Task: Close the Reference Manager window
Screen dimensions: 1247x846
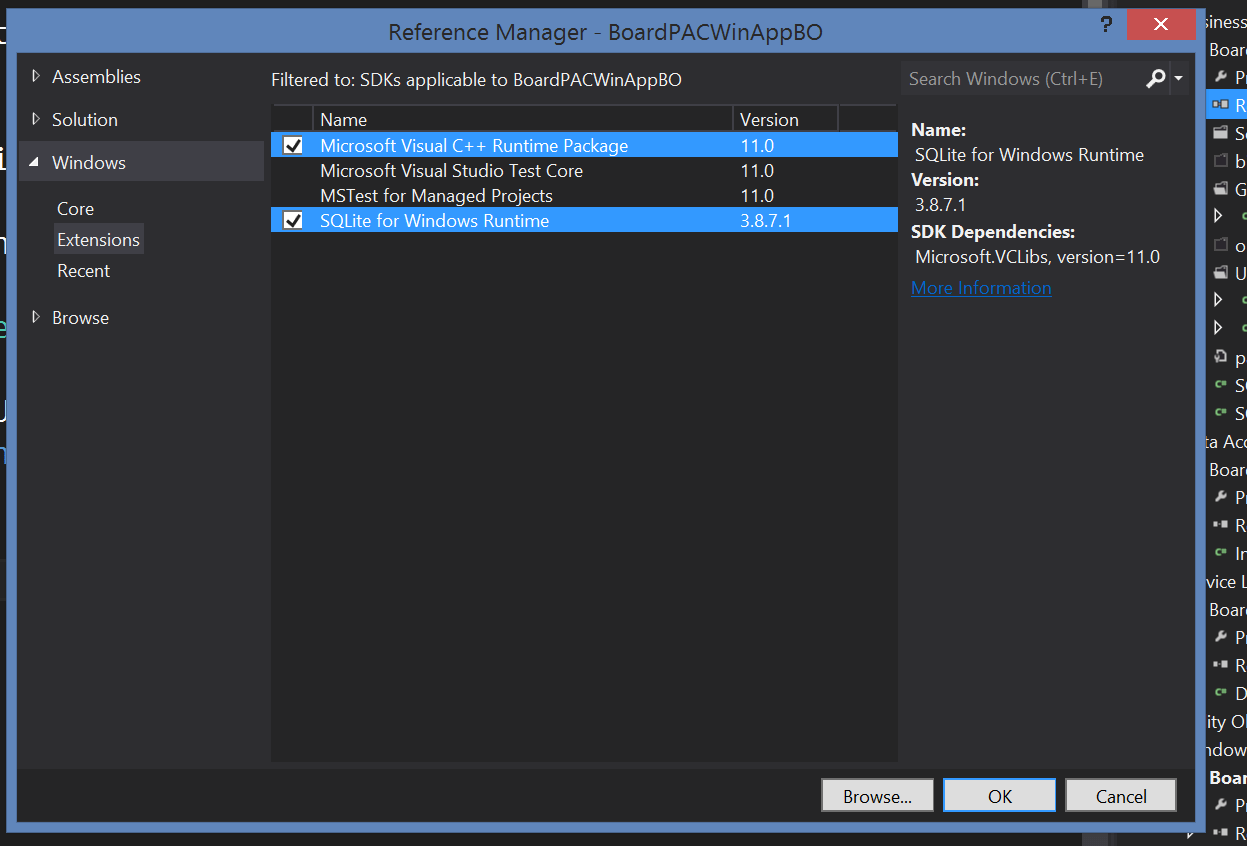Action: 1160,24
